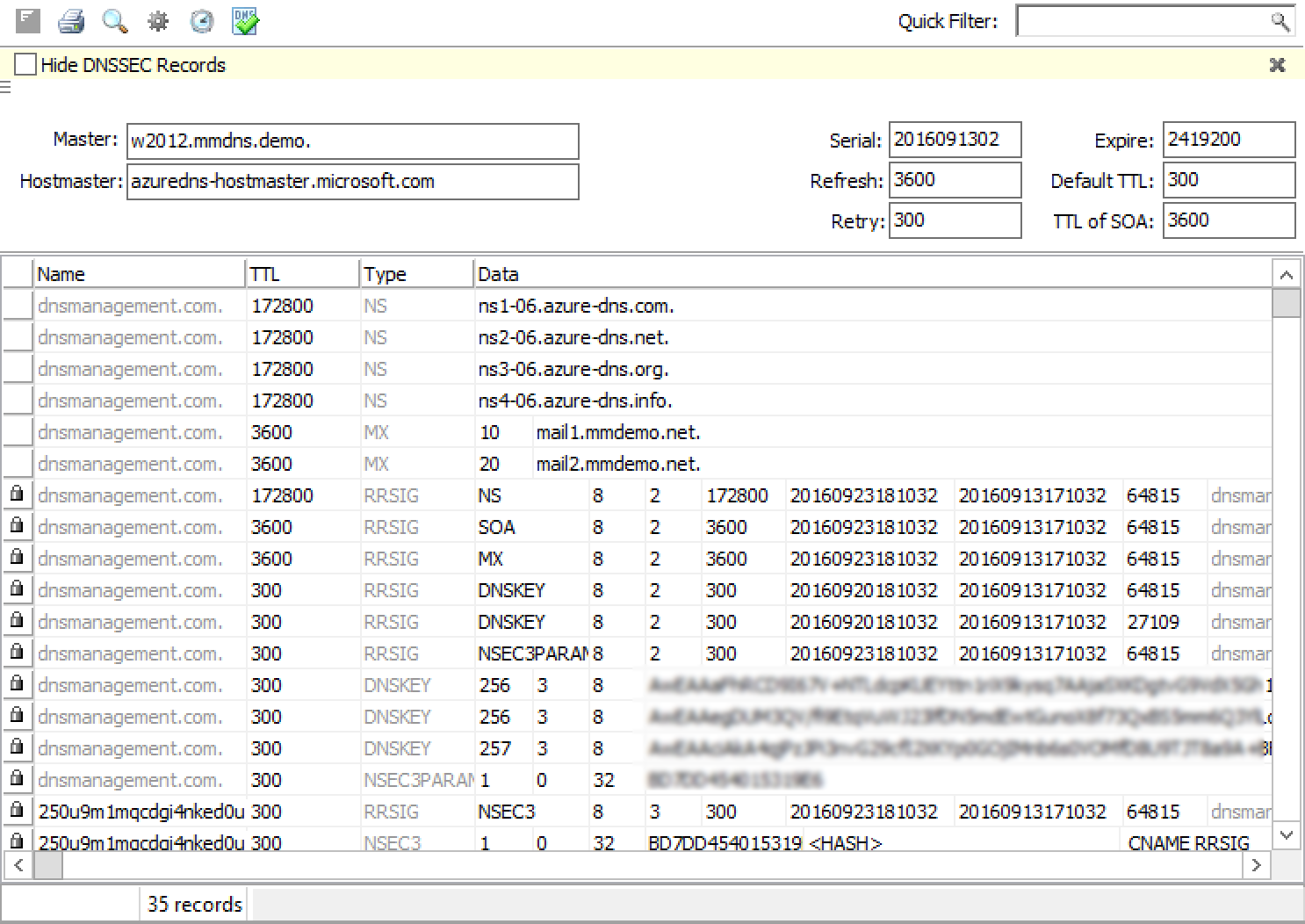
Task: Click the Type column header
Action: pyautogui.click(x=416, y=274)
